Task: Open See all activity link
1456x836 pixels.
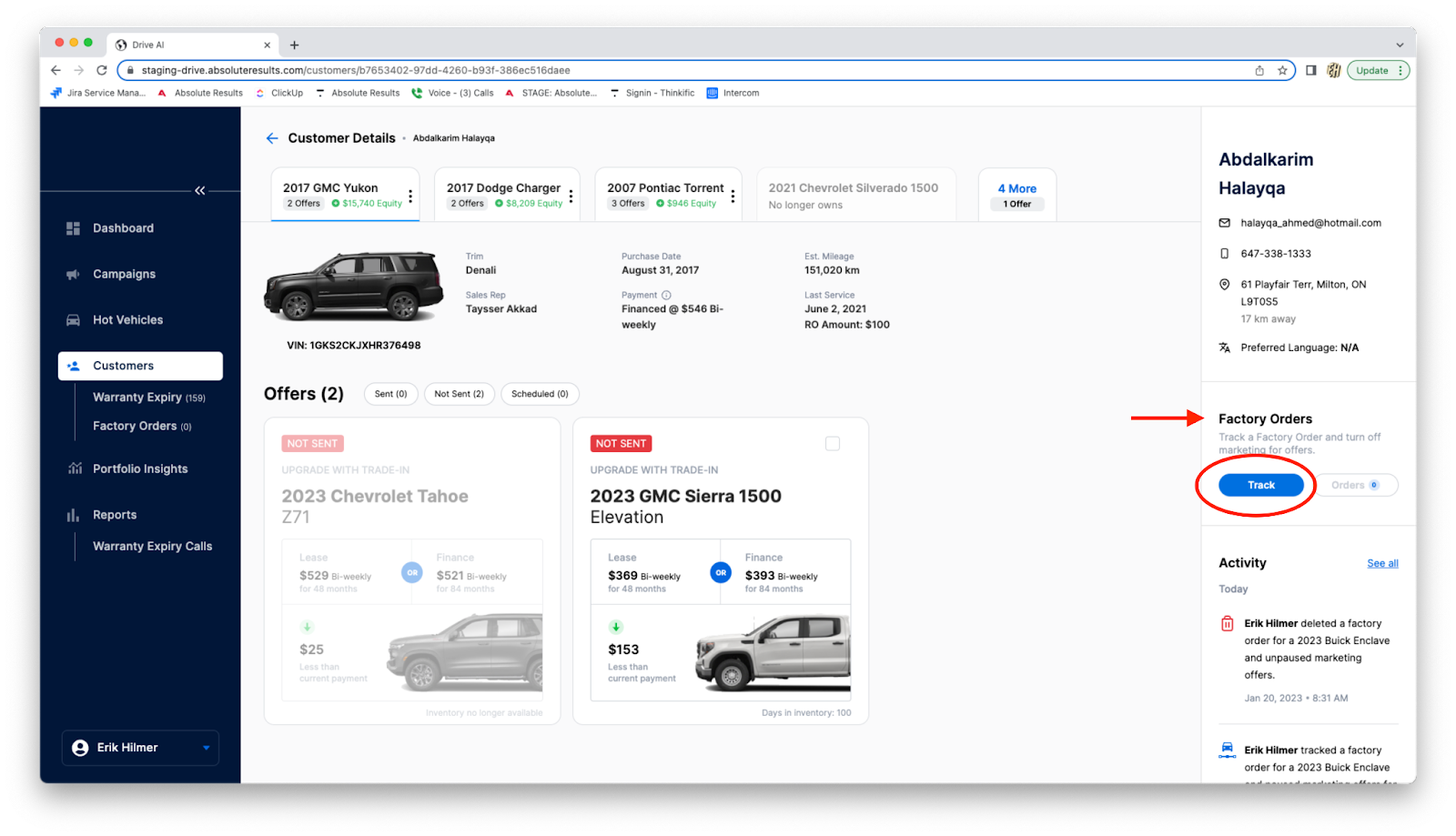Action: (x=1381, y=563)
